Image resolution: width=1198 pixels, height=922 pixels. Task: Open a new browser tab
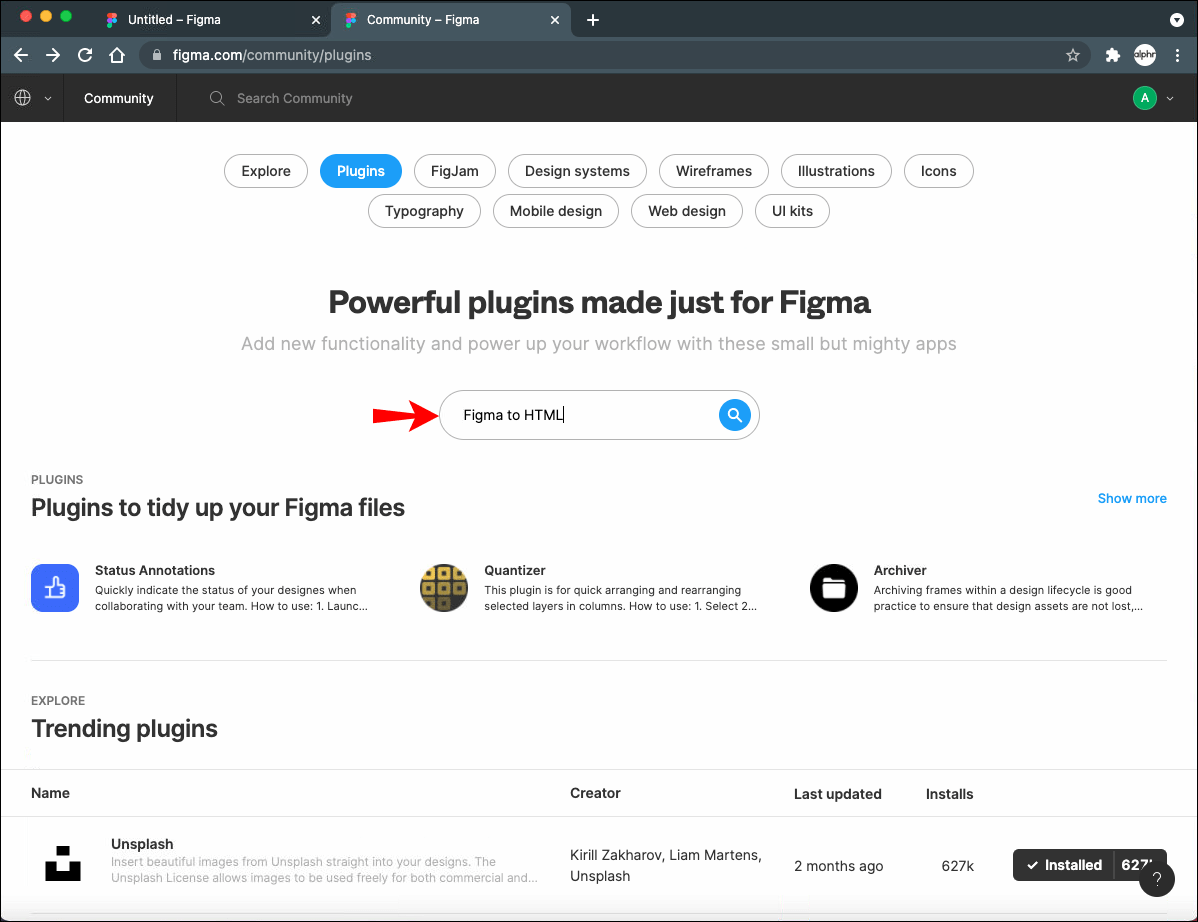(x=592, y=19)
